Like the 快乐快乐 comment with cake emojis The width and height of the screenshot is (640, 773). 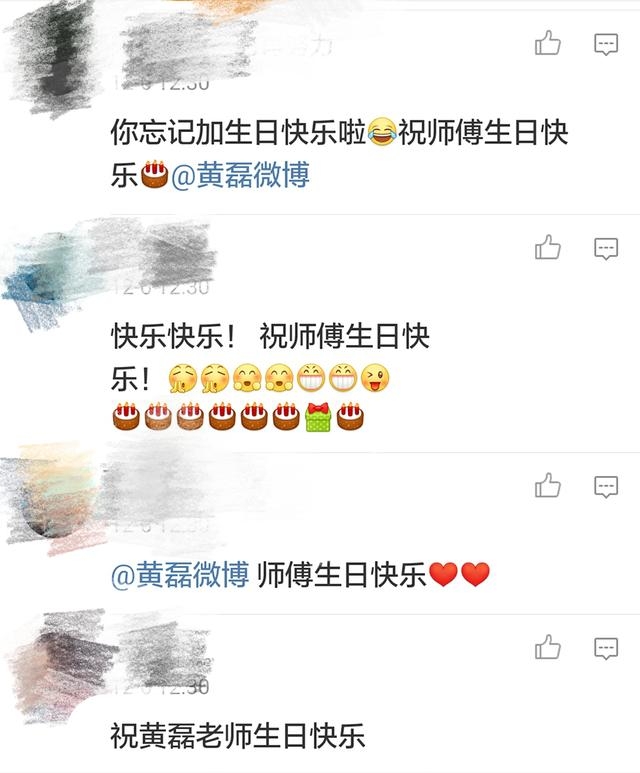548,247
